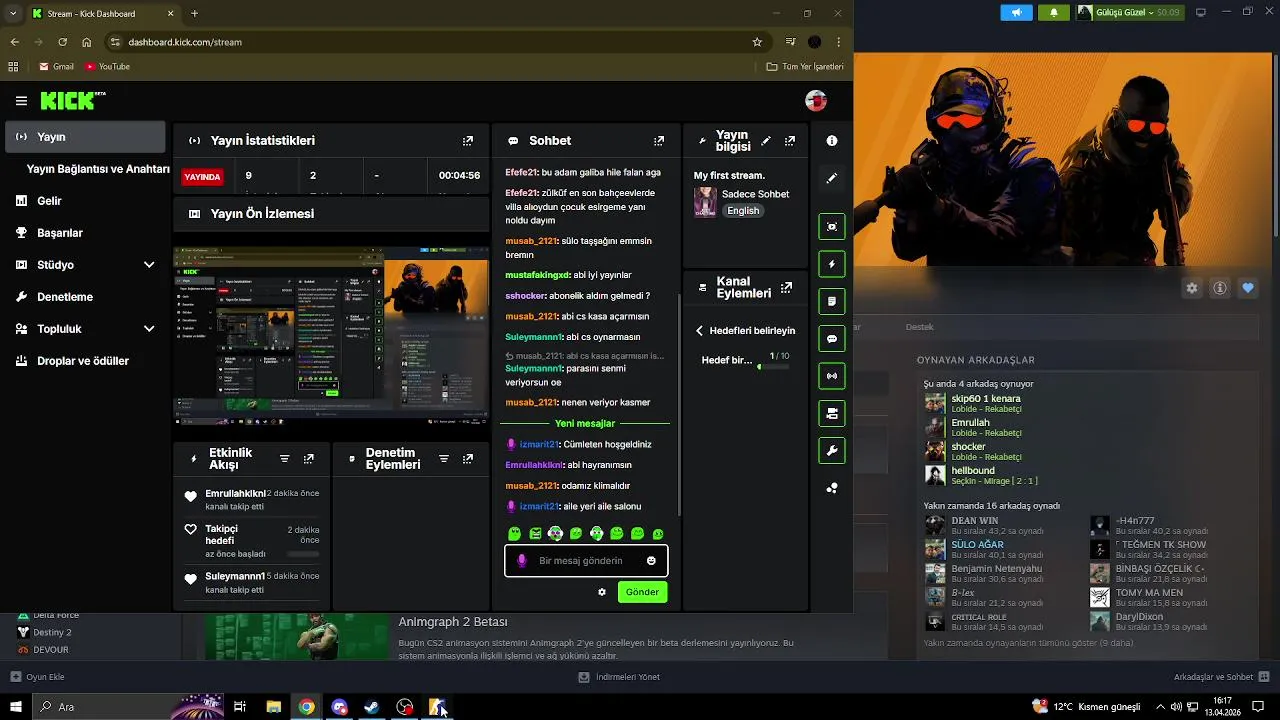This screenshot has height=720, width=1280.
Task: Open Destek tab in Steam
Action: coord(919,327)
